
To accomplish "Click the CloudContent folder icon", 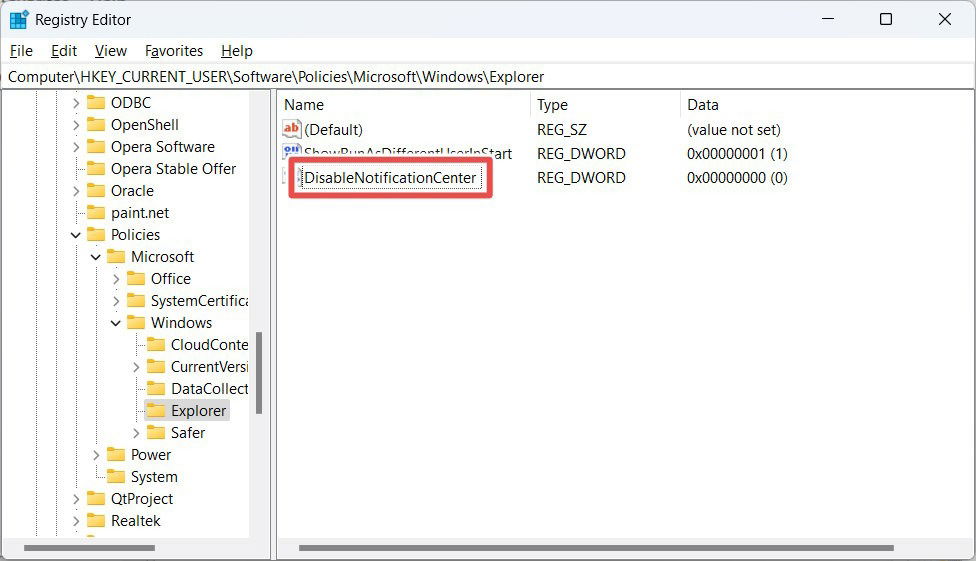I will click(156, 345).
